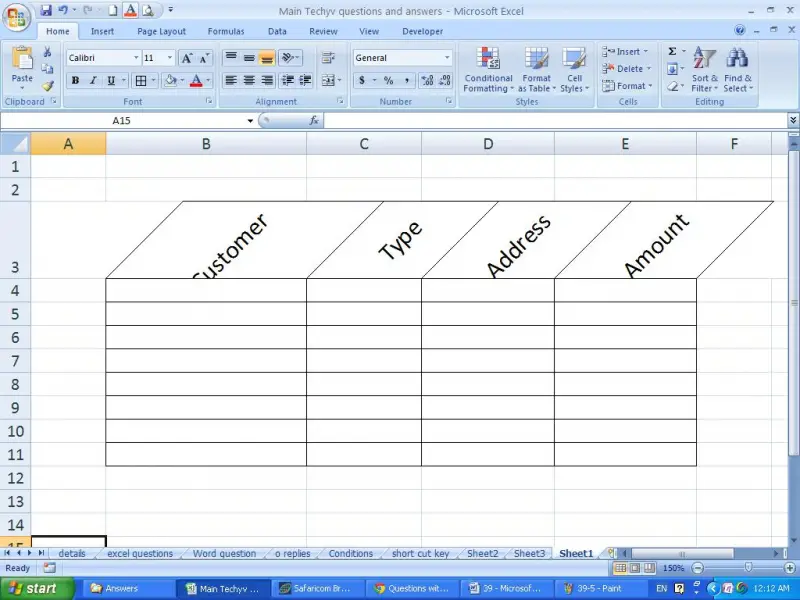The width and height of the screenshot is (800, 600).
Task: Toggle Underline formatting
Action: (x=110, y=81)
